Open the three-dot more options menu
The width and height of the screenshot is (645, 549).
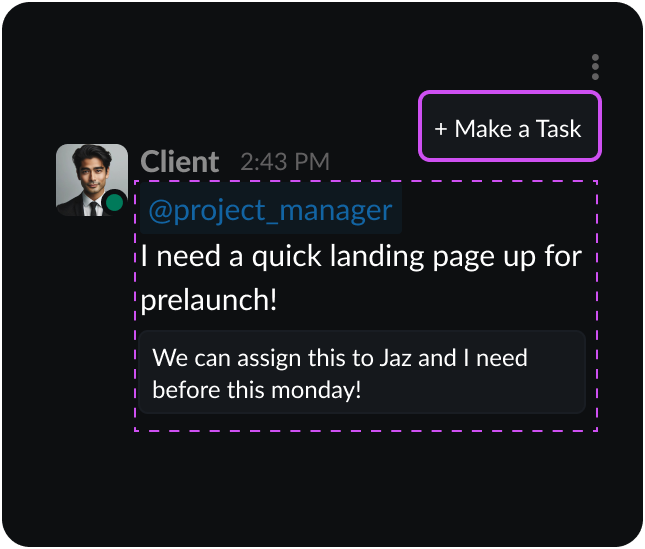[595, 67]
